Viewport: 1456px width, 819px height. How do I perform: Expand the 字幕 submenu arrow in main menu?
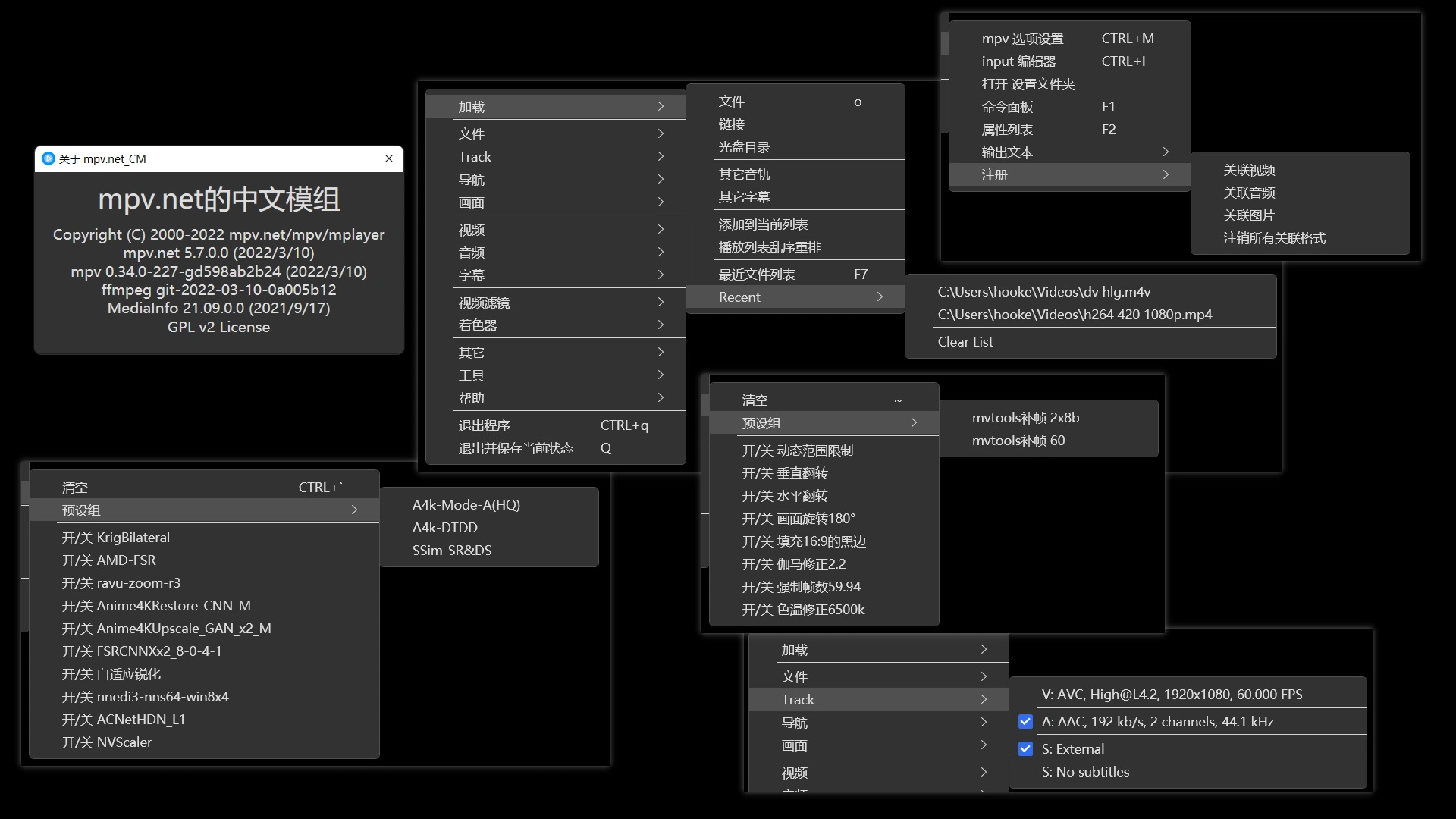point(661,275)
